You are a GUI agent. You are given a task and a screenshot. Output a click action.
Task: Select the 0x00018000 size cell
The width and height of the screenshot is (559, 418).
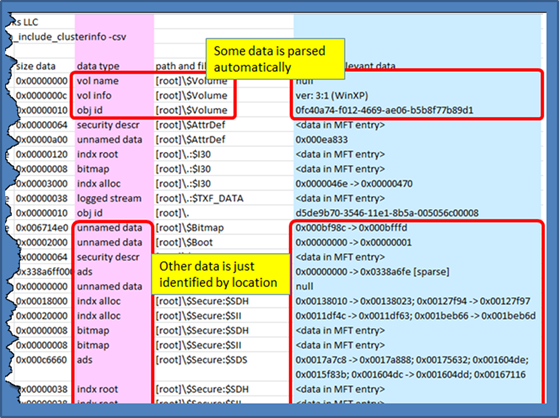pos(41,301)
